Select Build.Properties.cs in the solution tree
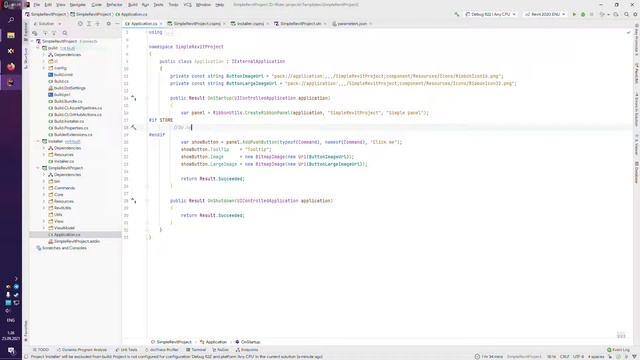Screen dimensions: 640x360 (71, 128)
